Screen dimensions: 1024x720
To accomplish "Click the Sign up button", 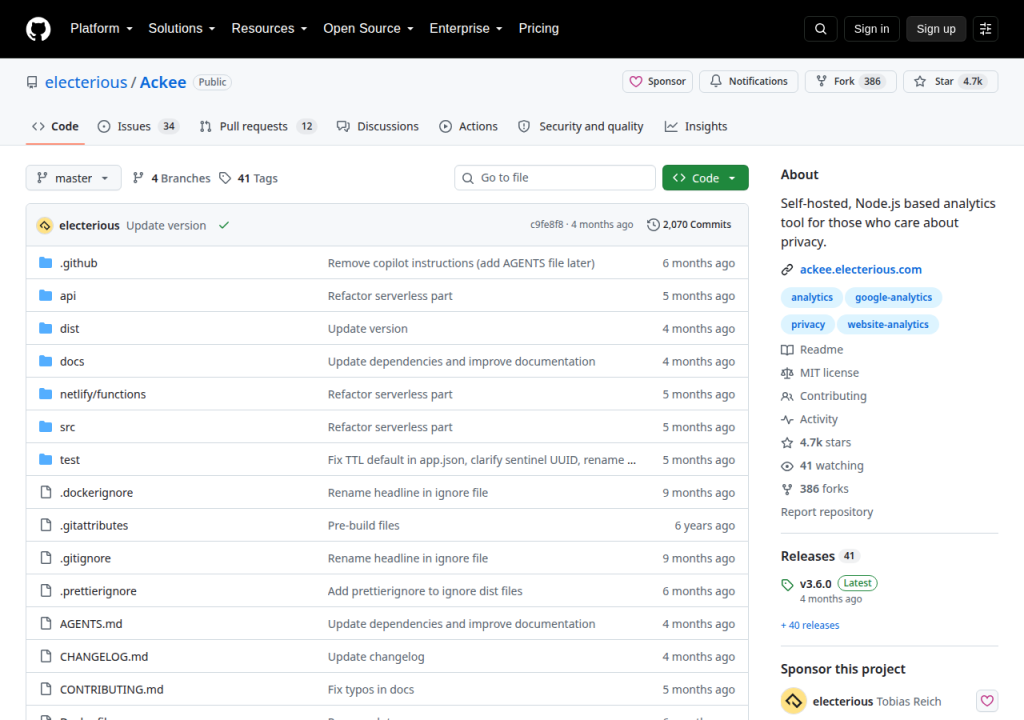I will 936,29.
